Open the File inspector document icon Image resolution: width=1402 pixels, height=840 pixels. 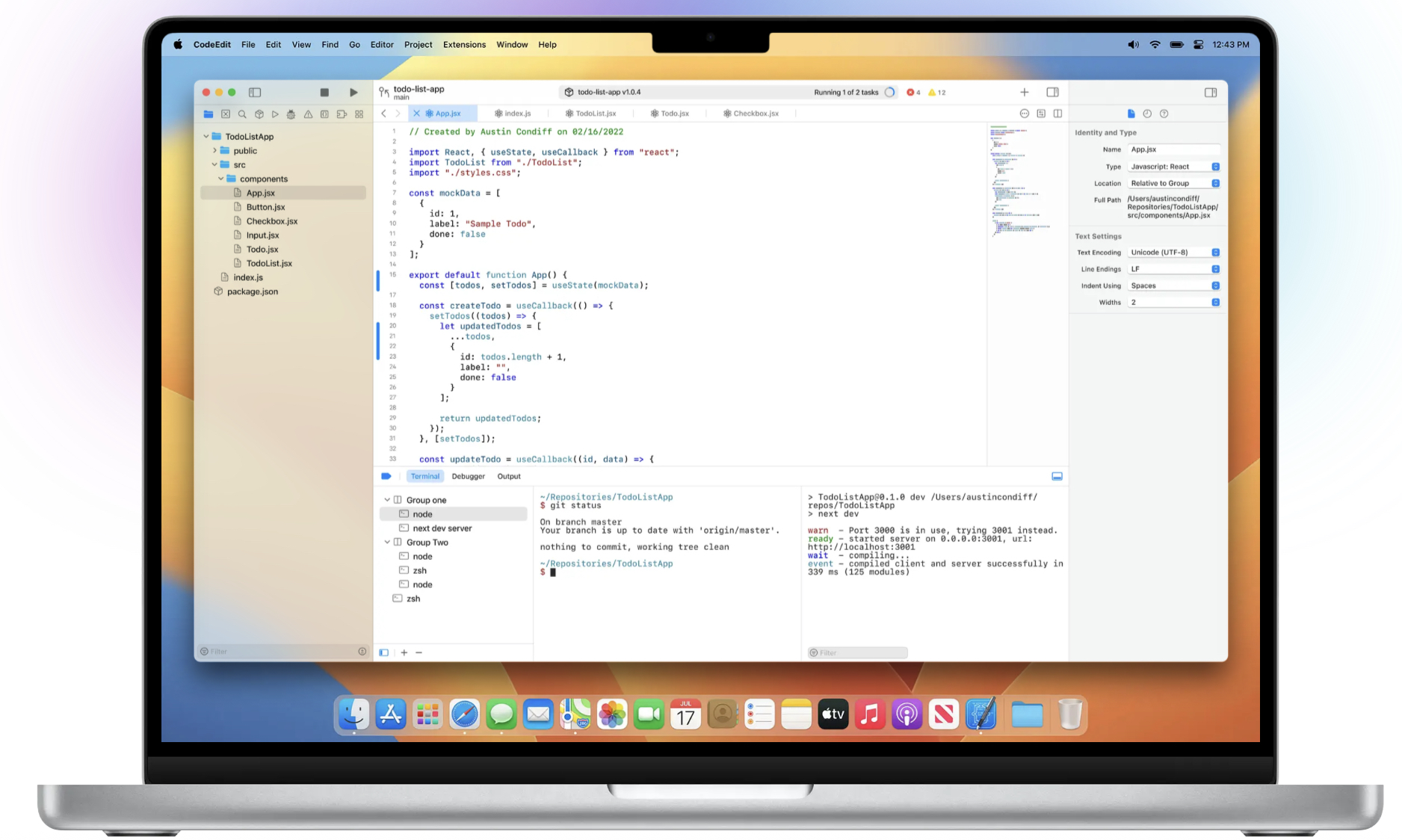coord(1130,114)
